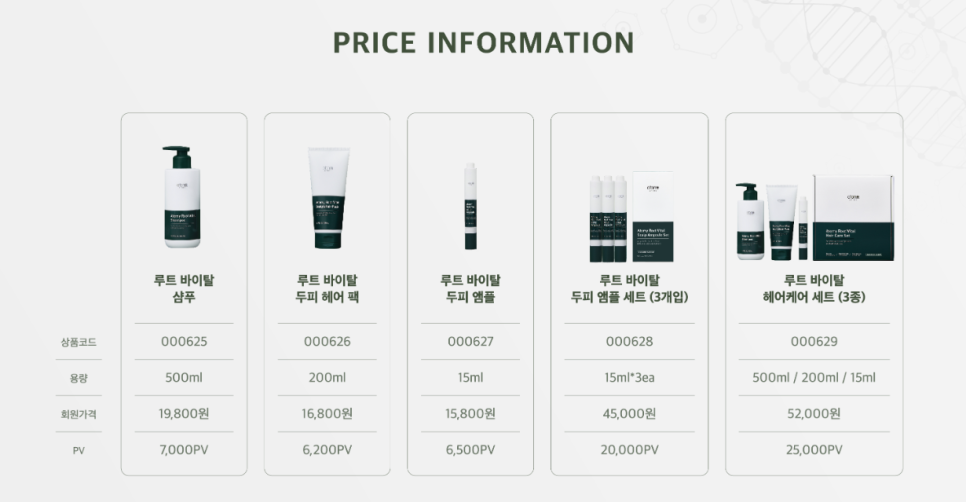Select the 루트 바이탈 샴푸 product name
The width and height of the screenshot is (966, 502).
point(184,288)
